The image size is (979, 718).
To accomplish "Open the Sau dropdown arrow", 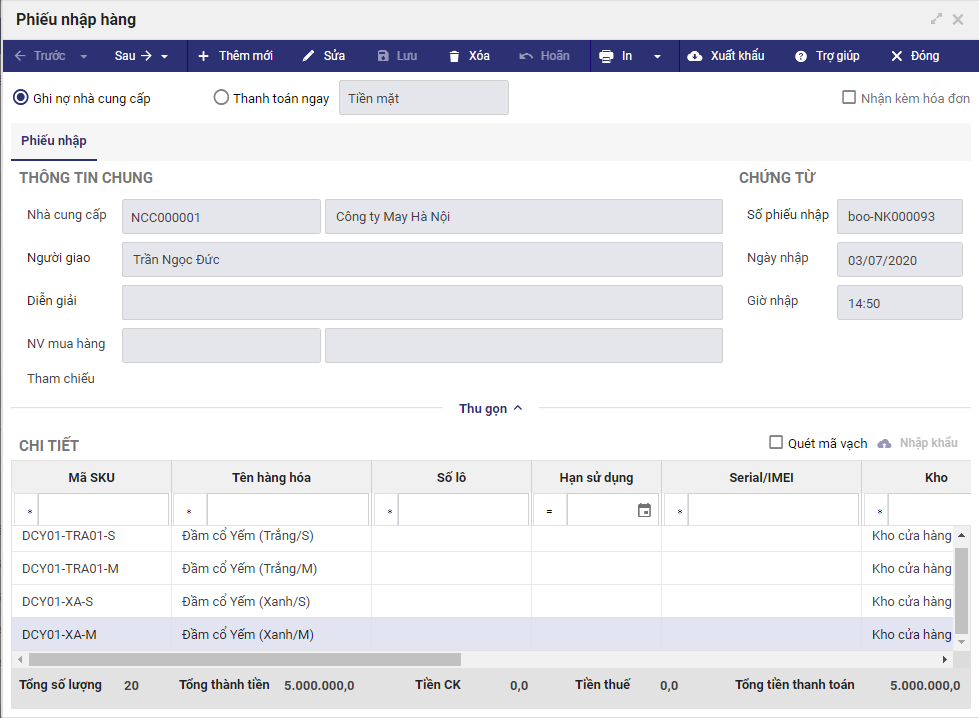I will [165, 56].
